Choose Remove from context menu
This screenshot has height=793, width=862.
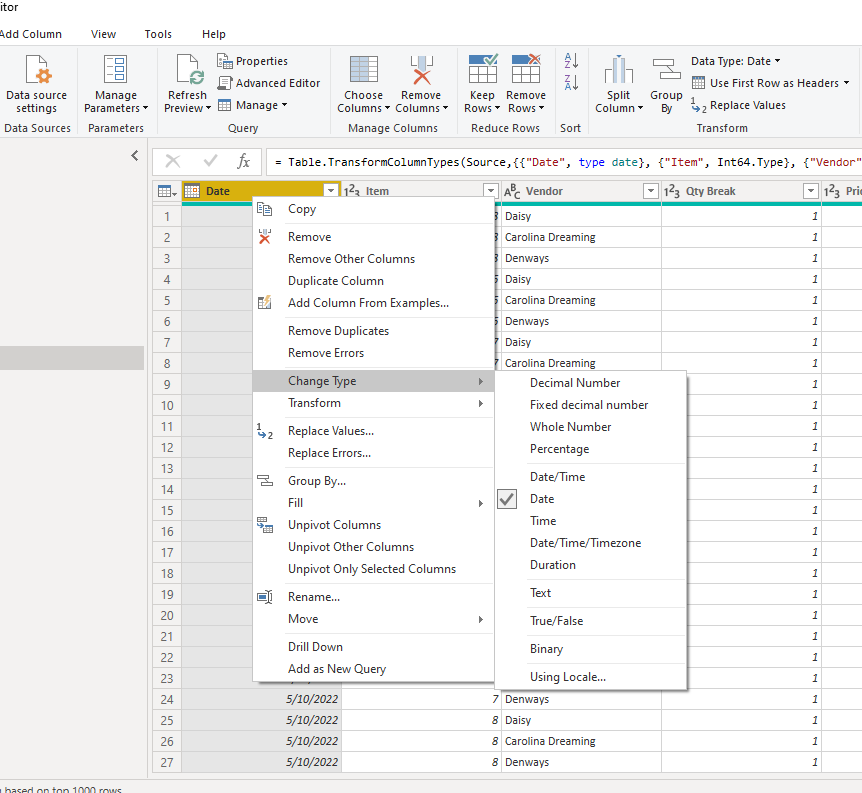[x=373, y=237]
